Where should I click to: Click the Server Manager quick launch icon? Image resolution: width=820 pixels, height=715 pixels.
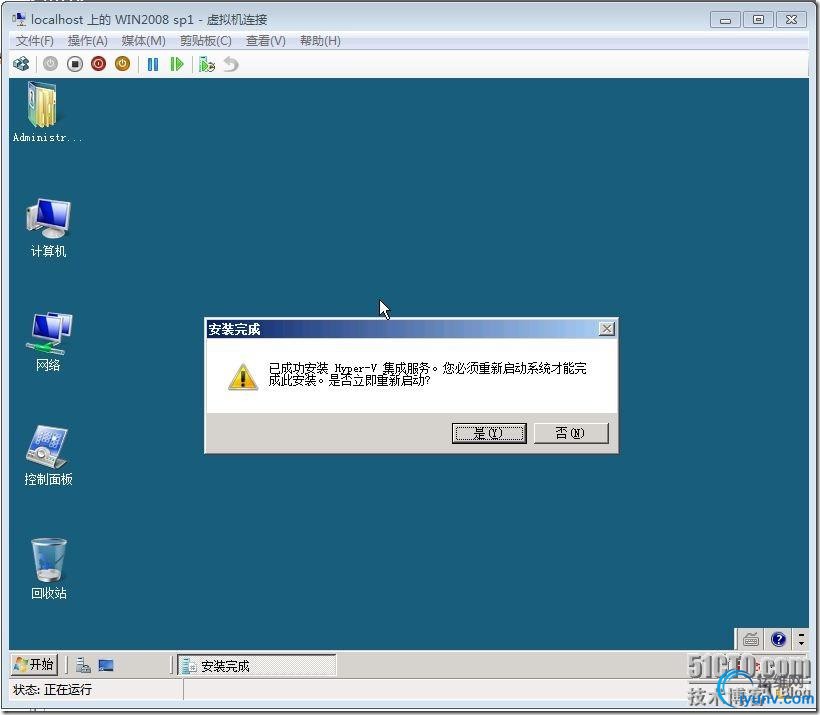83,665
